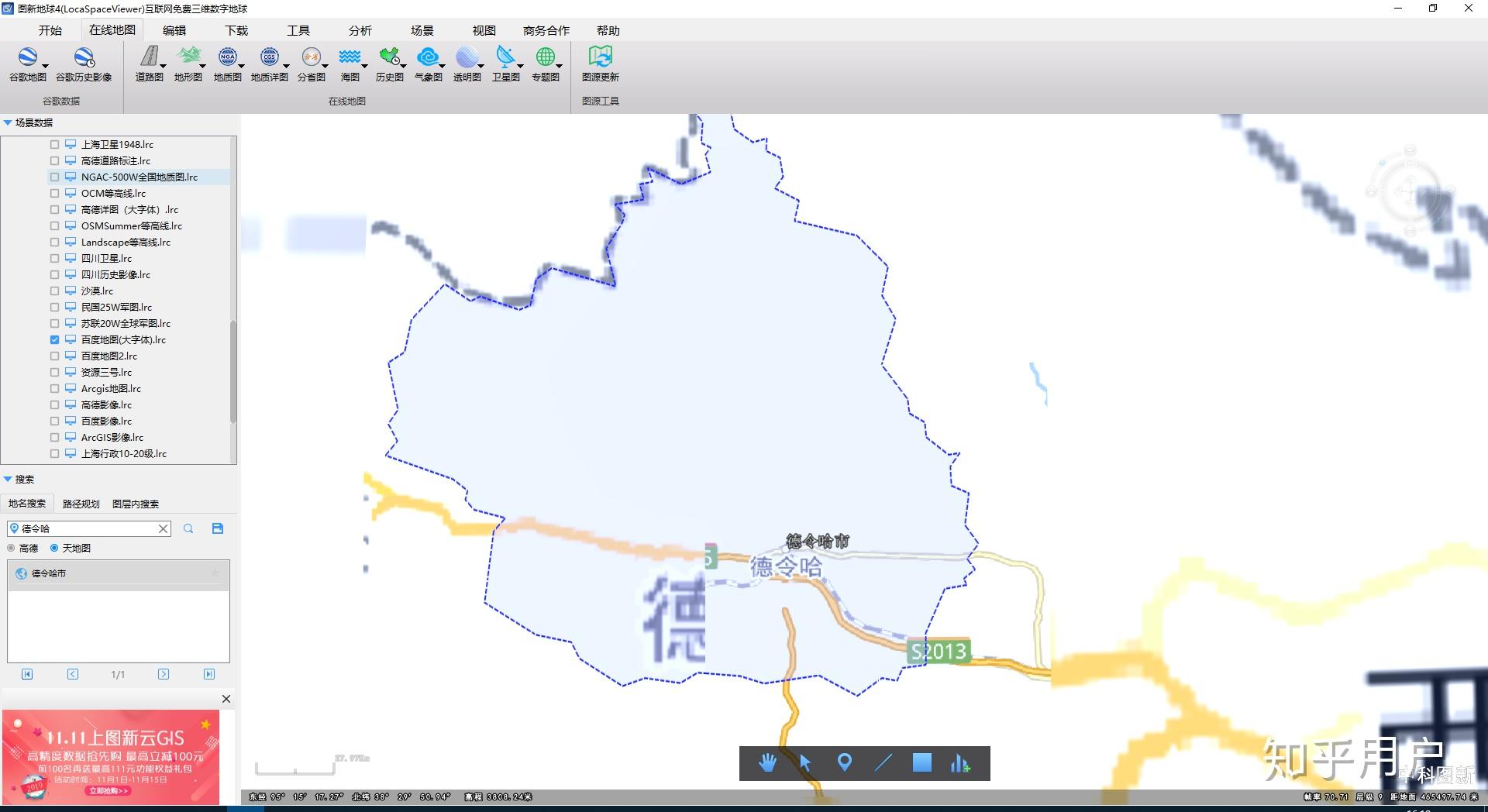
Task: Enable the 上海卫星1948.lrc layer checkbox
Action: [54, 144]
